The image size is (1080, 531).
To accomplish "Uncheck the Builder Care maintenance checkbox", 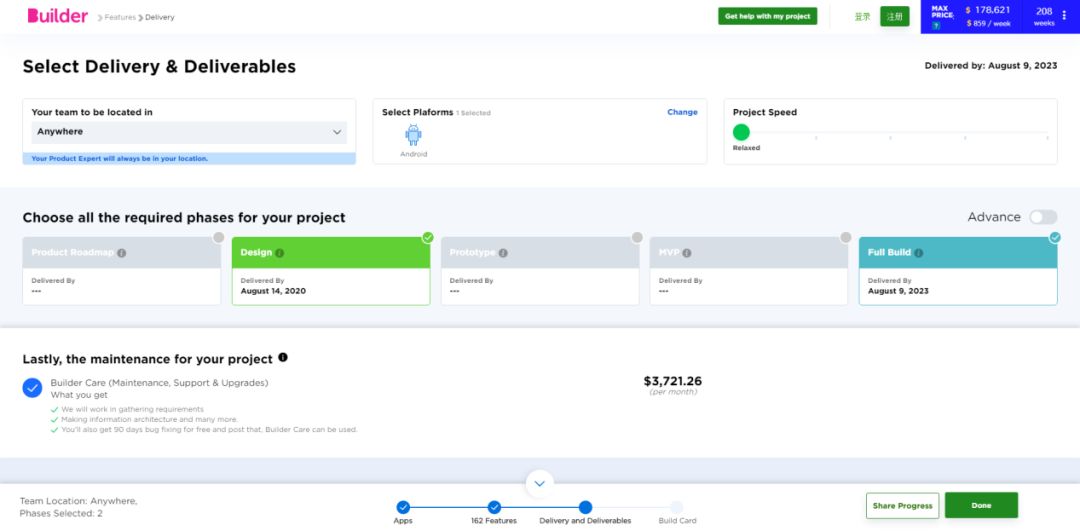I will (x=33, y=388).
